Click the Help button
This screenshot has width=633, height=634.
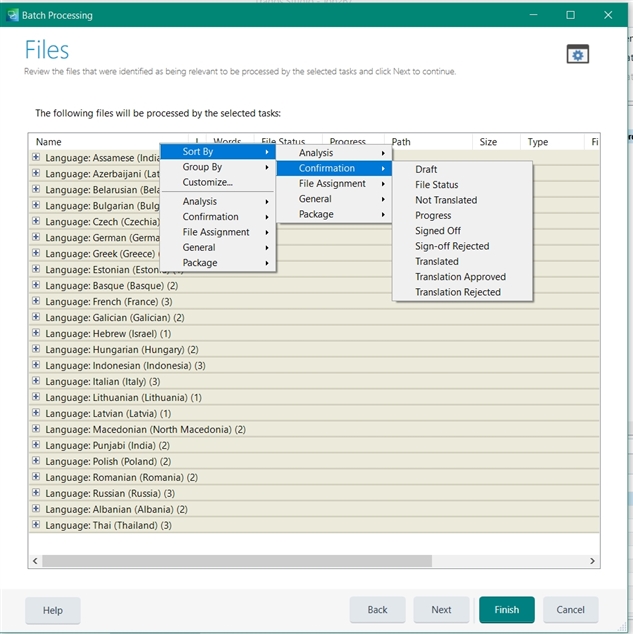tap(53, 610)
